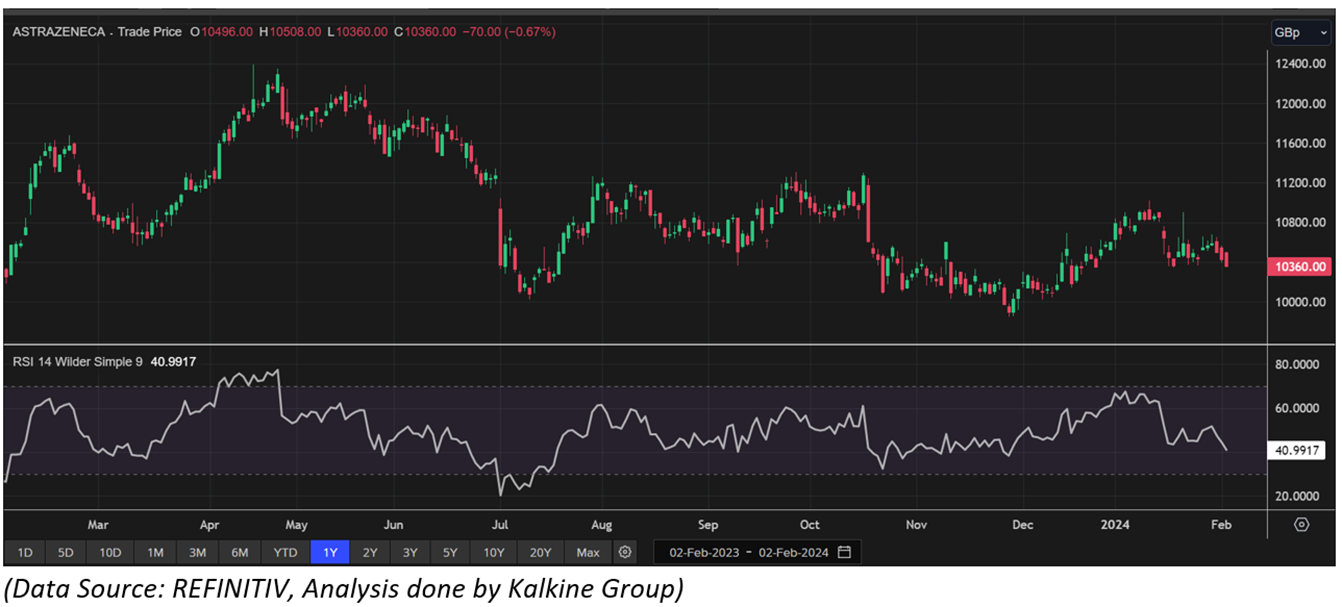The height and width of the screenshot is (607, 1342).
Task: Select the 5Y time range
Action: tap(451, 552)
